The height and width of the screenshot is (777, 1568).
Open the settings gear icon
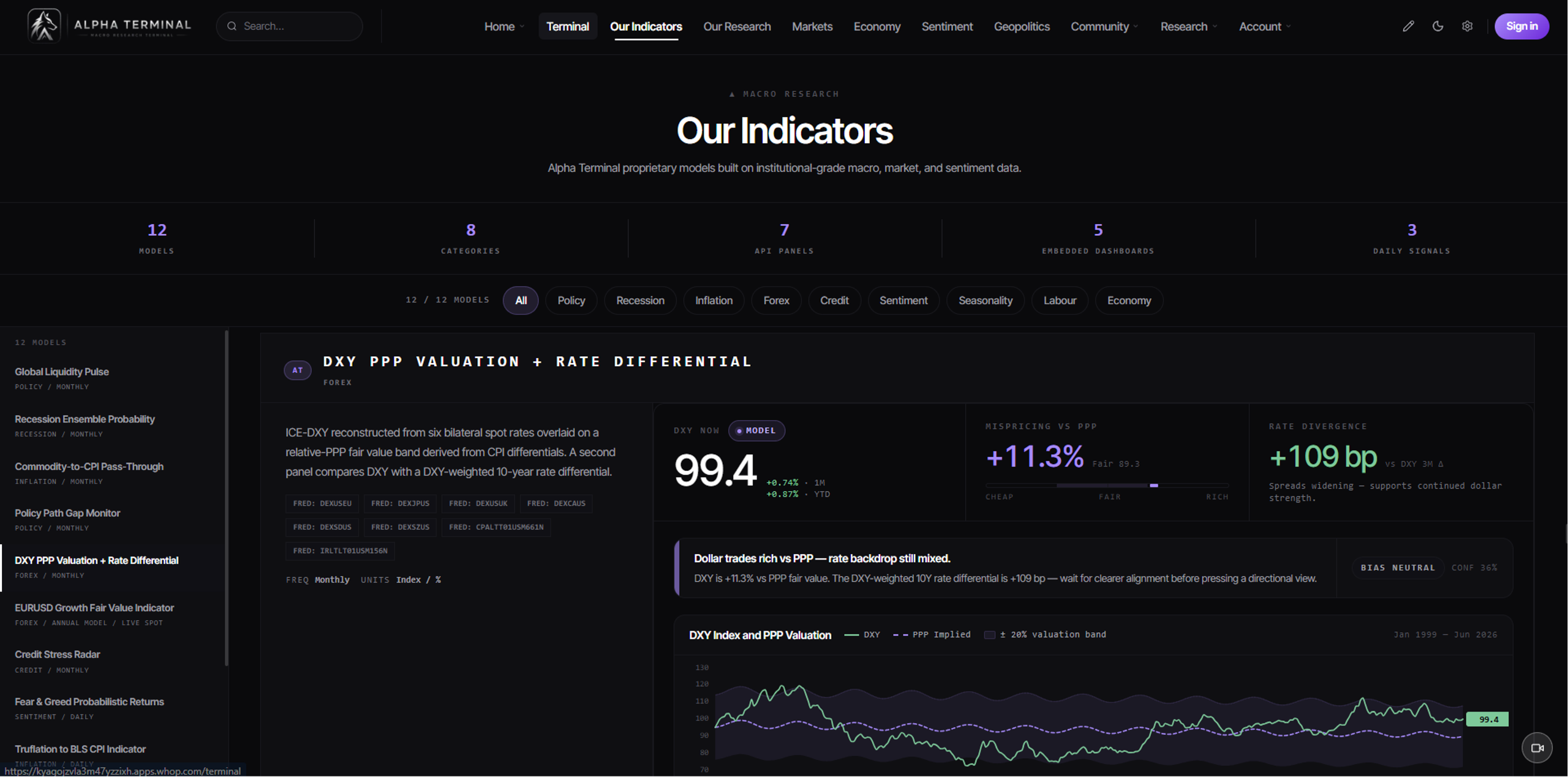tap(1467, 26)
